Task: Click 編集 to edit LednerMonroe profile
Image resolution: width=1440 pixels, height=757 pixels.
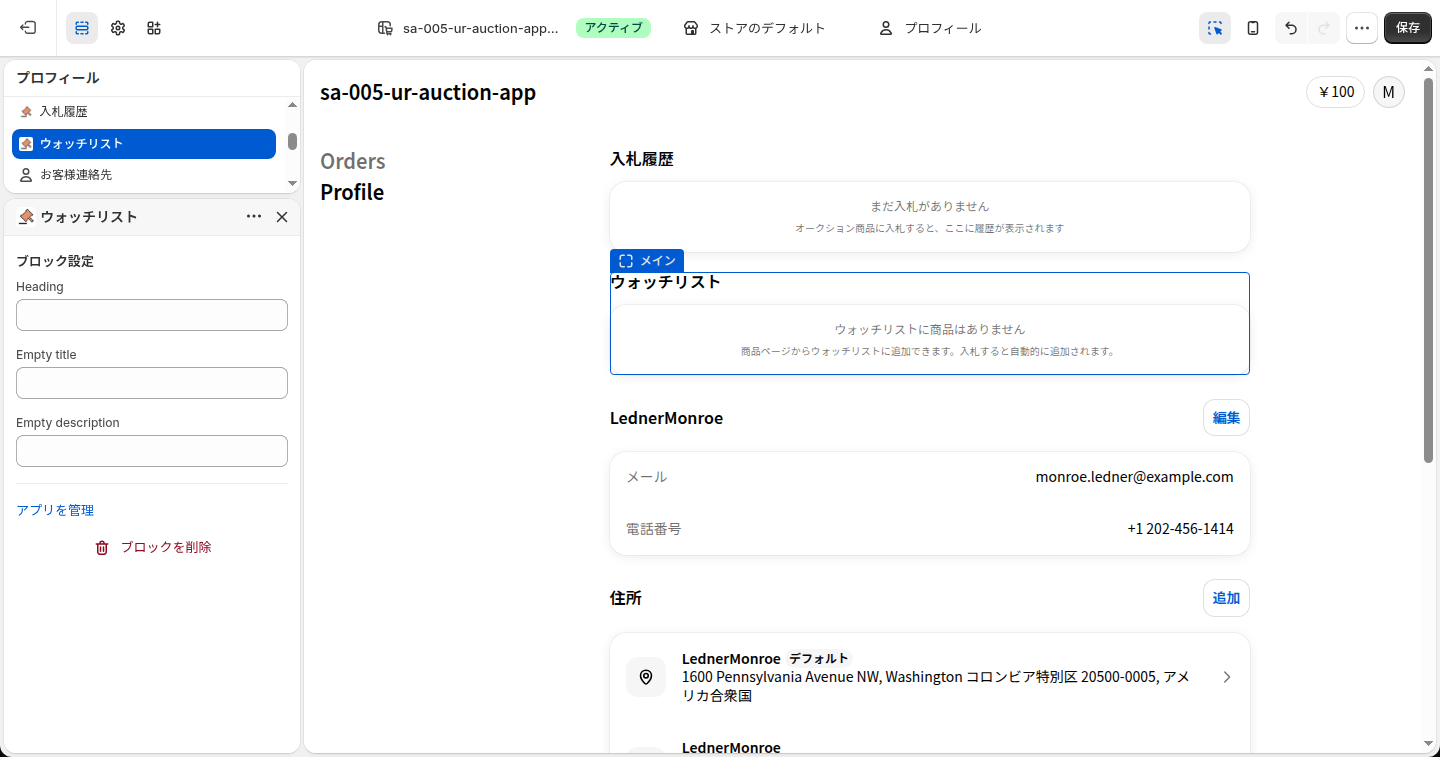Action: pos(1226,418)
